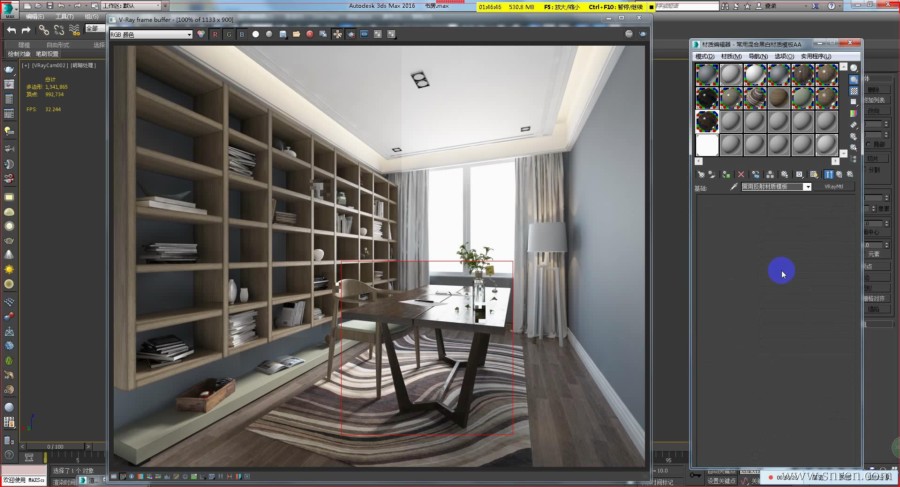
Task: Click the red X Reset Map icon
Action: (x=741, y=175)
